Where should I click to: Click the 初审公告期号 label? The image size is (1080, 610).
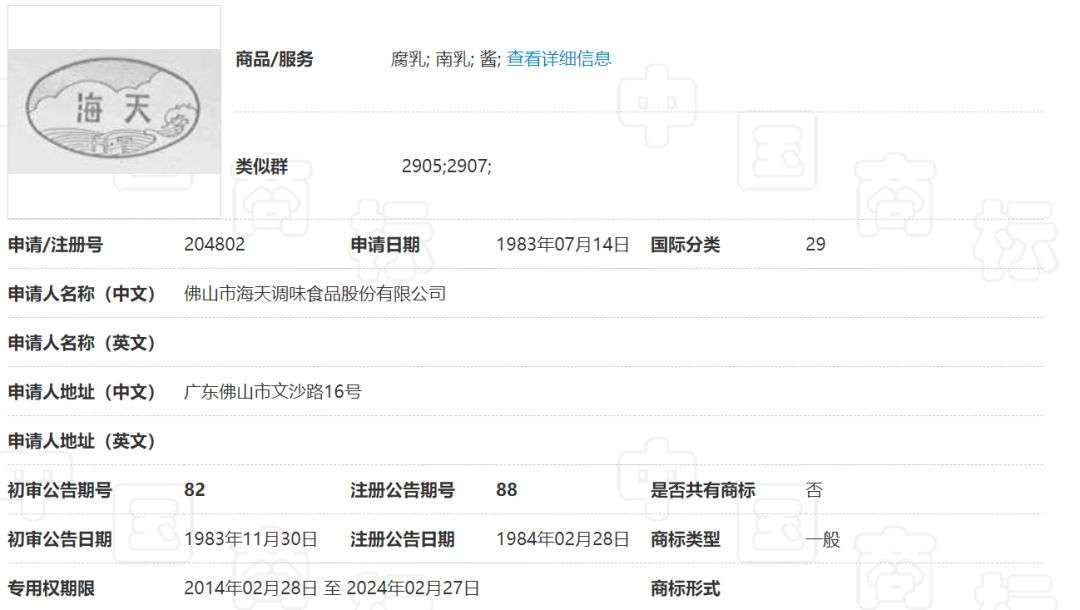60,490
